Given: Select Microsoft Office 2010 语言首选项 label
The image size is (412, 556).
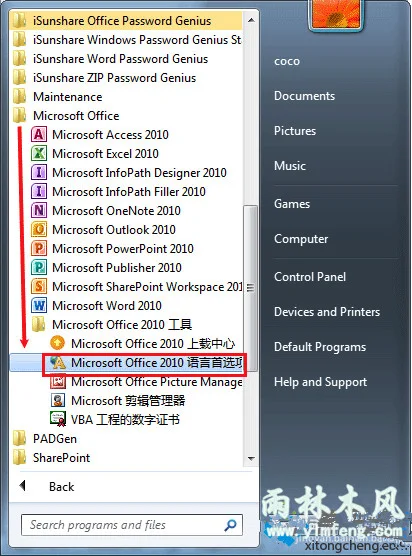Looking at the screenshot, I should click(x=157, y=363).
